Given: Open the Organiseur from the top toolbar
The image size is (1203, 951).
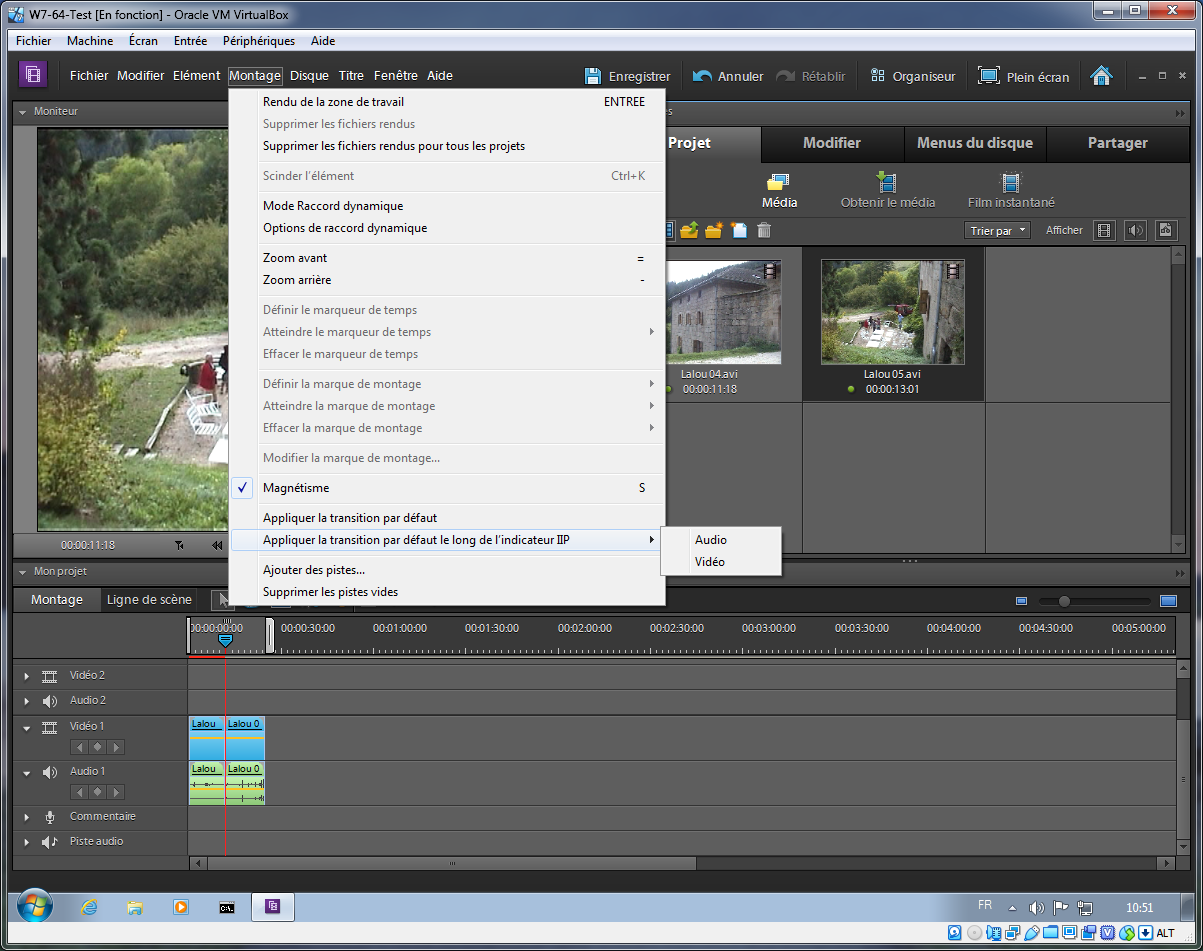Looking at the screenshot, I should [912, 76].
